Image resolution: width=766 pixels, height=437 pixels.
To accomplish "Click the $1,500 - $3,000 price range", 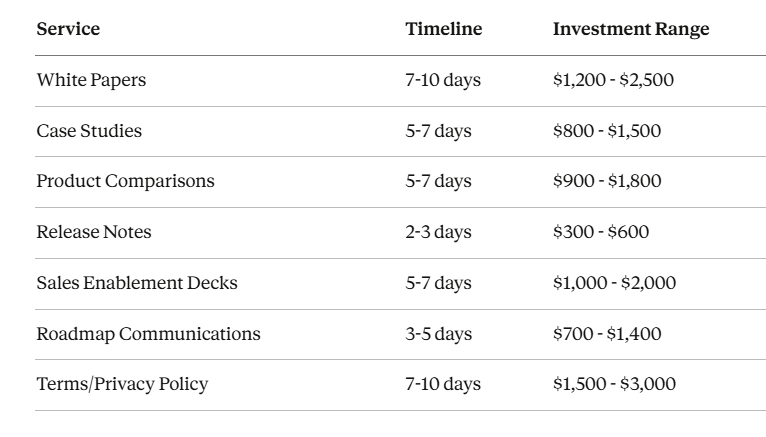I will click(x=614, y=384).
